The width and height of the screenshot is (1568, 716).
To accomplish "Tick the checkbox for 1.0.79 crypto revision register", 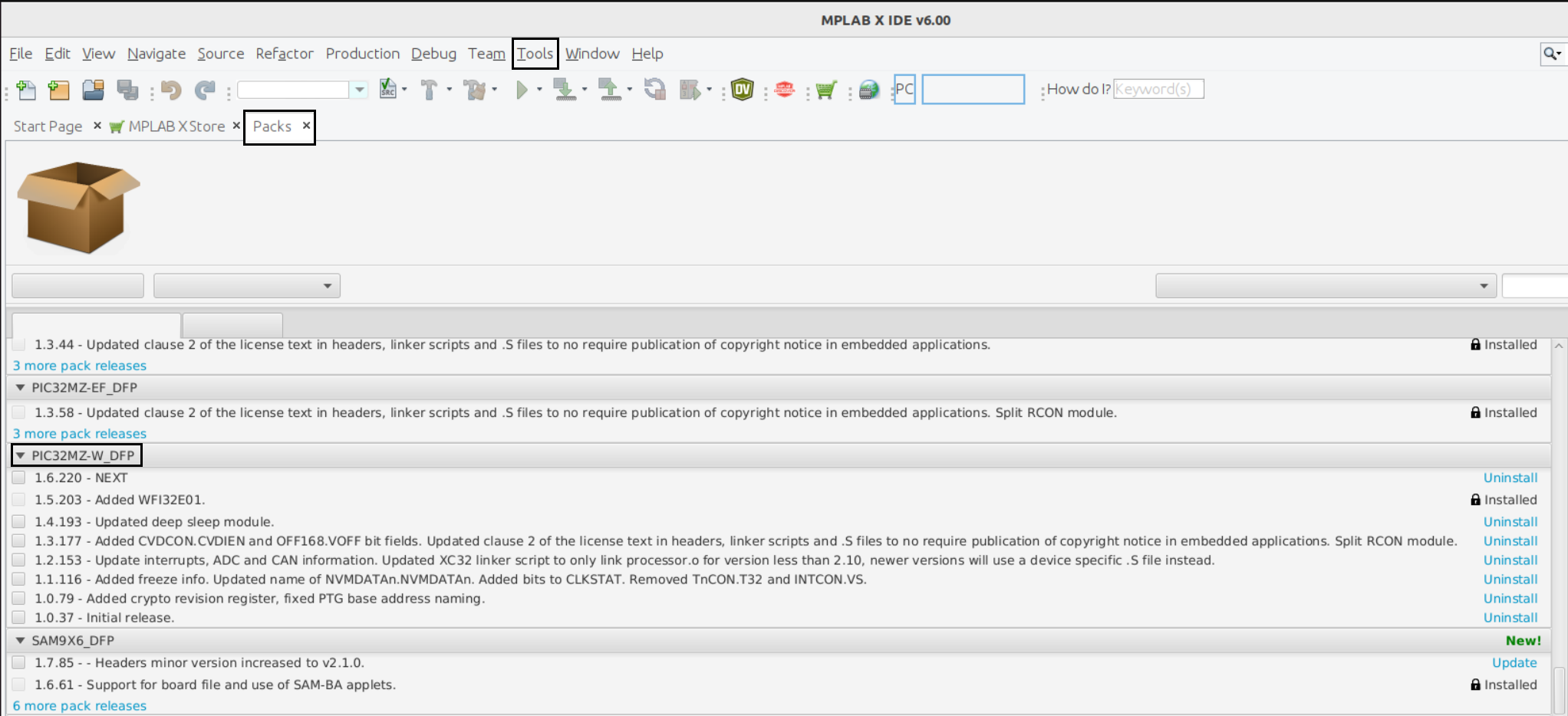I will pos(19,599).
